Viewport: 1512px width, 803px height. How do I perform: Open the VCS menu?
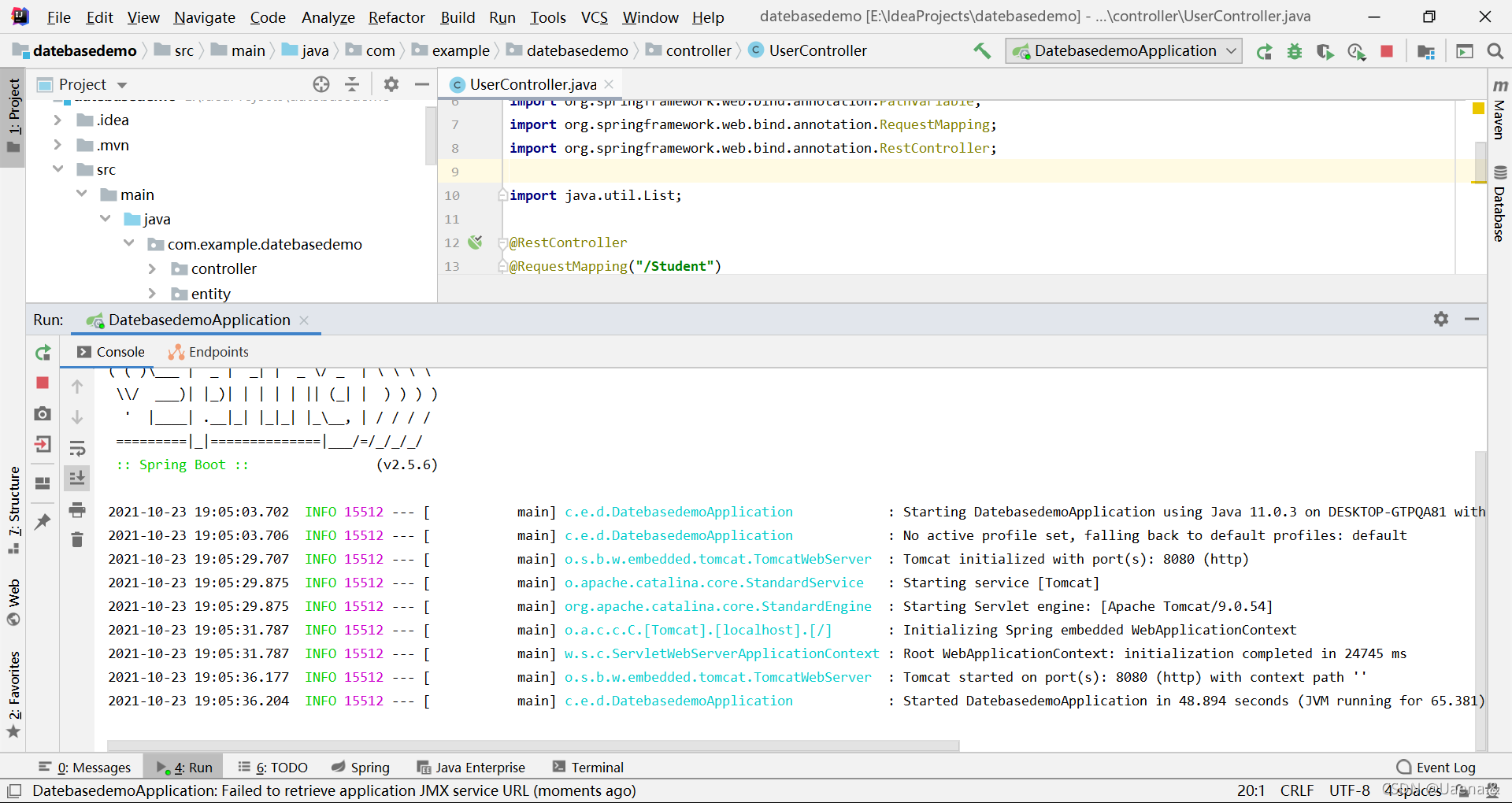[x=595, y=17]
